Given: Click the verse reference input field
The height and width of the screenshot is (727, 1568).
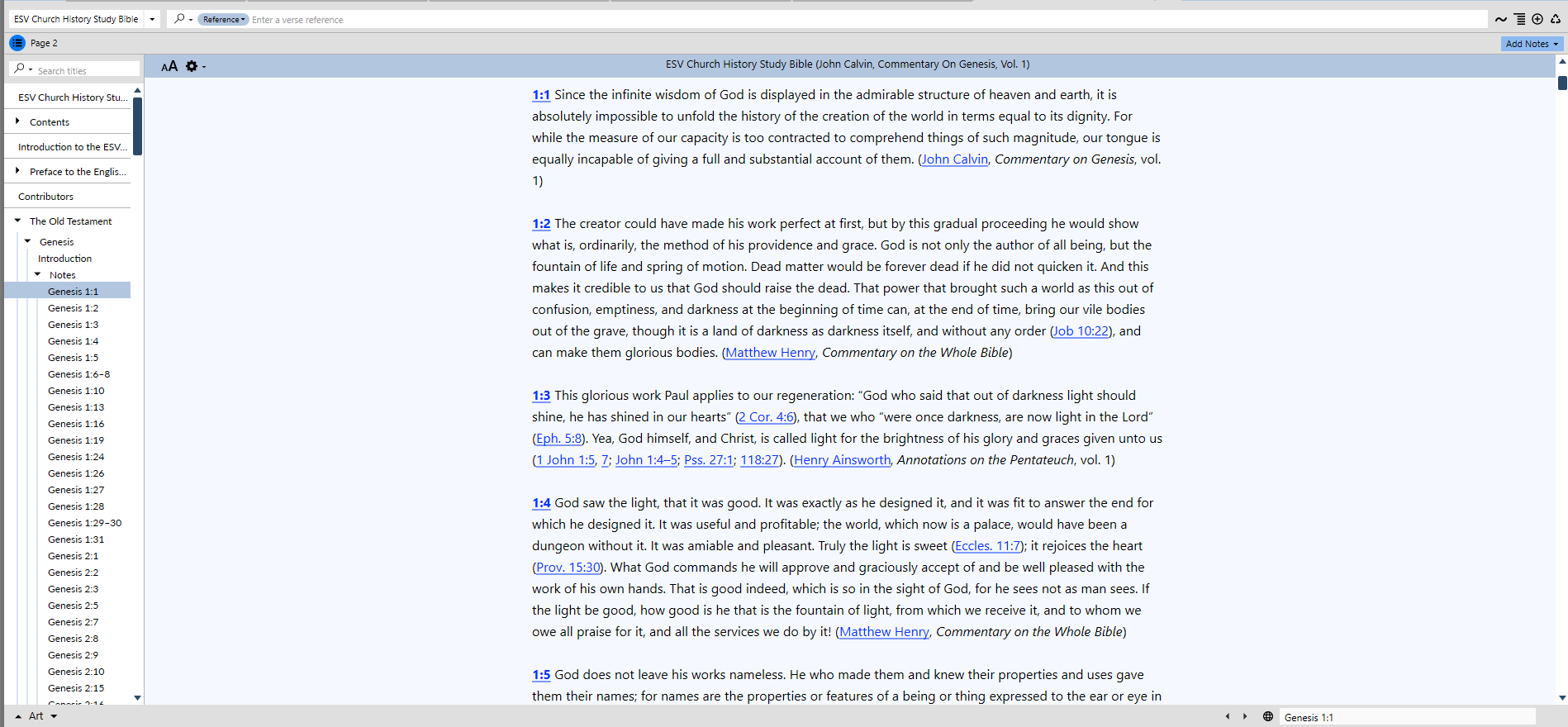Looking at the screenshot, I should click(x=867, y=19).
